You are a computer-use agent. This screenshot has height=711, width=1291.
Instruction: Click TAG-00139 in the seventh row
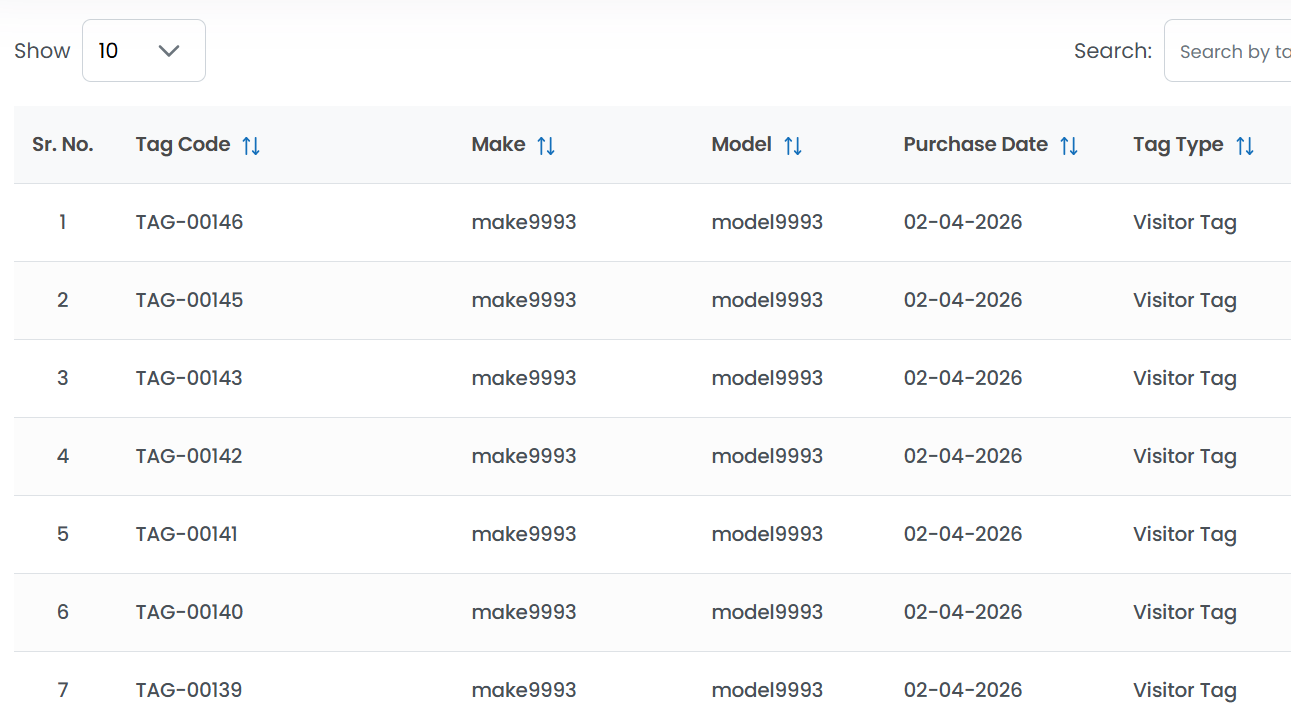189,690
